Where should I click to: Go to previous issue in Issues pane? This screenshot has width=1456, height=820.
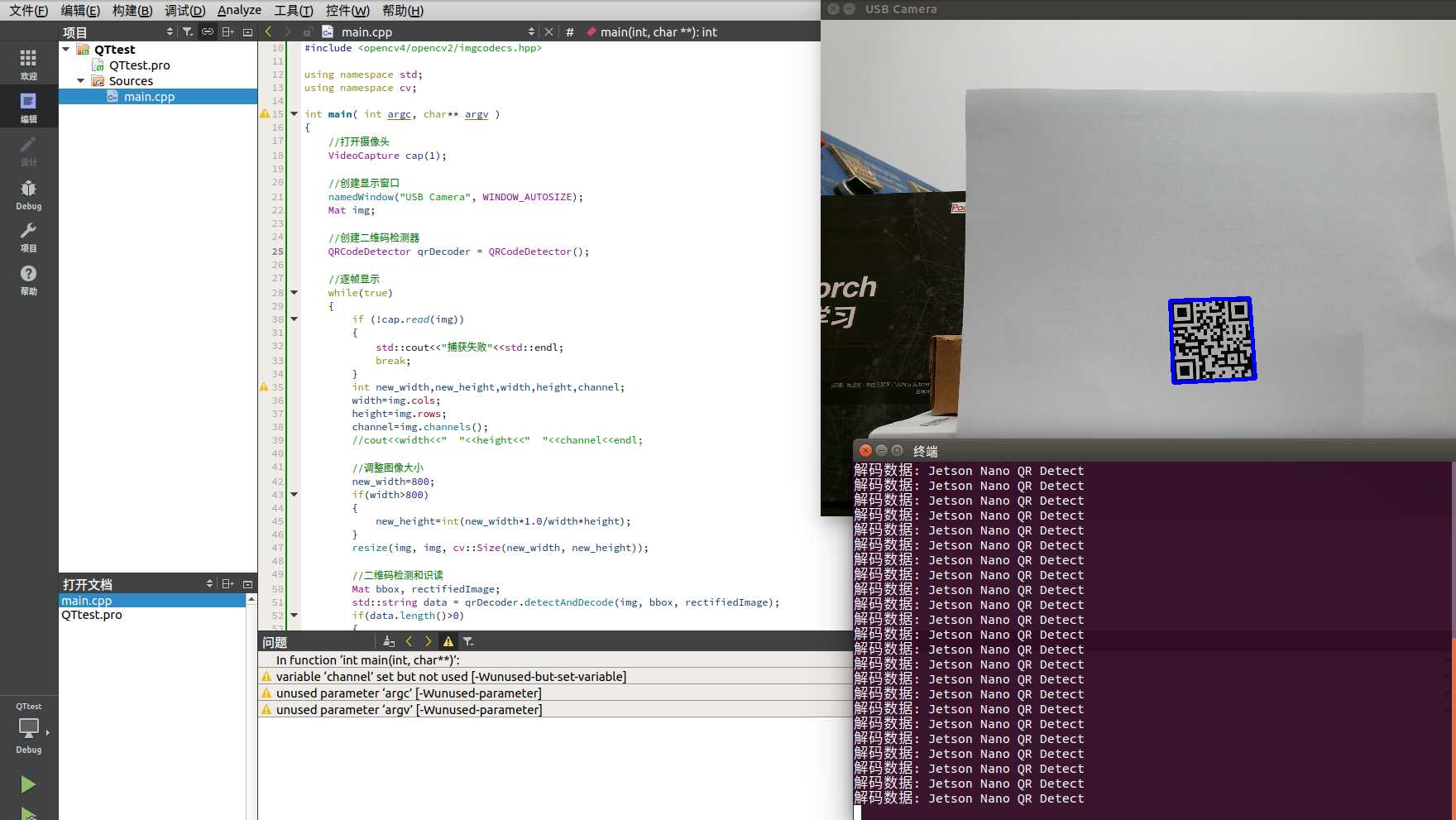click(x=409, y=641)
